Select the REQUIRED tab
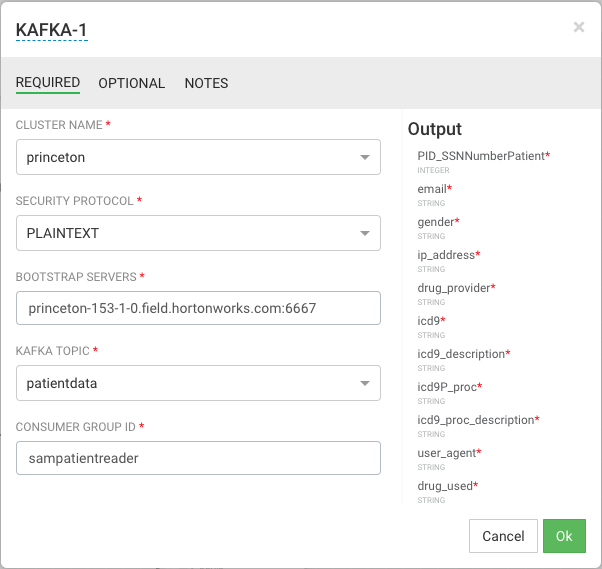Screen dimensions: 602x569 [48, 83]
